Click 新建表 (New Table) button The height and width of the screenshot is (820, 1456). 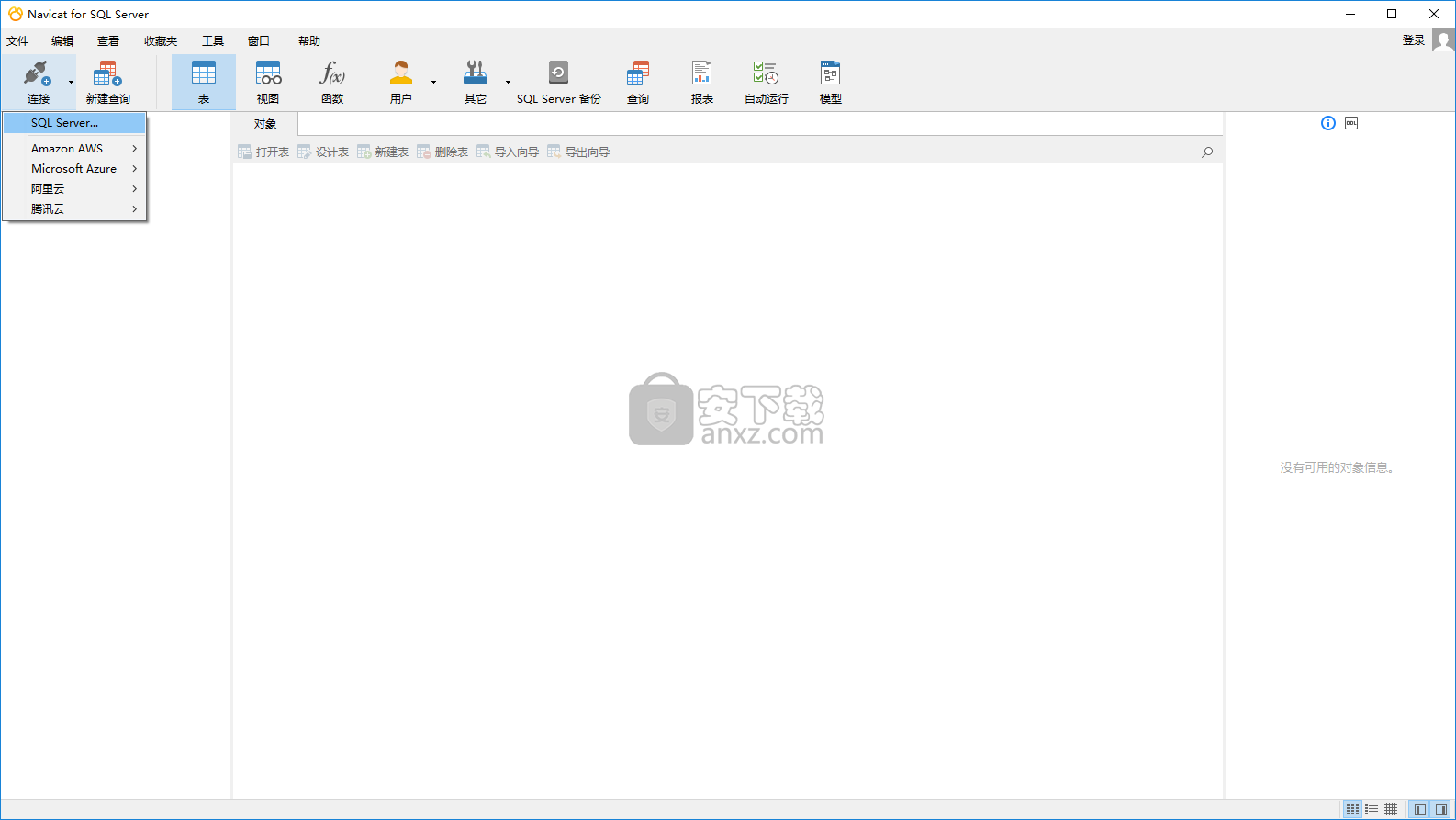pyautogui.click(x=383, y=152)
